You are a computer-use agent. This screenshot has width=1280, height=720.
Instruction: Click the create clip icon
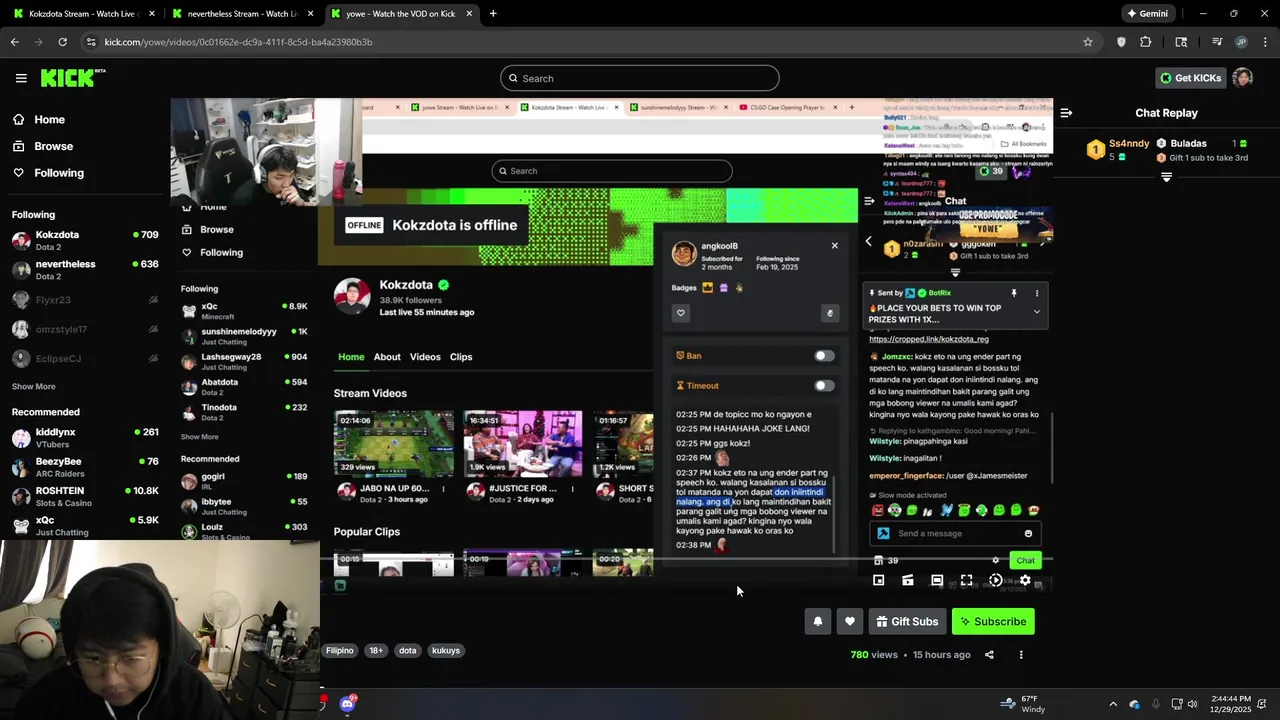click(908, 580)
